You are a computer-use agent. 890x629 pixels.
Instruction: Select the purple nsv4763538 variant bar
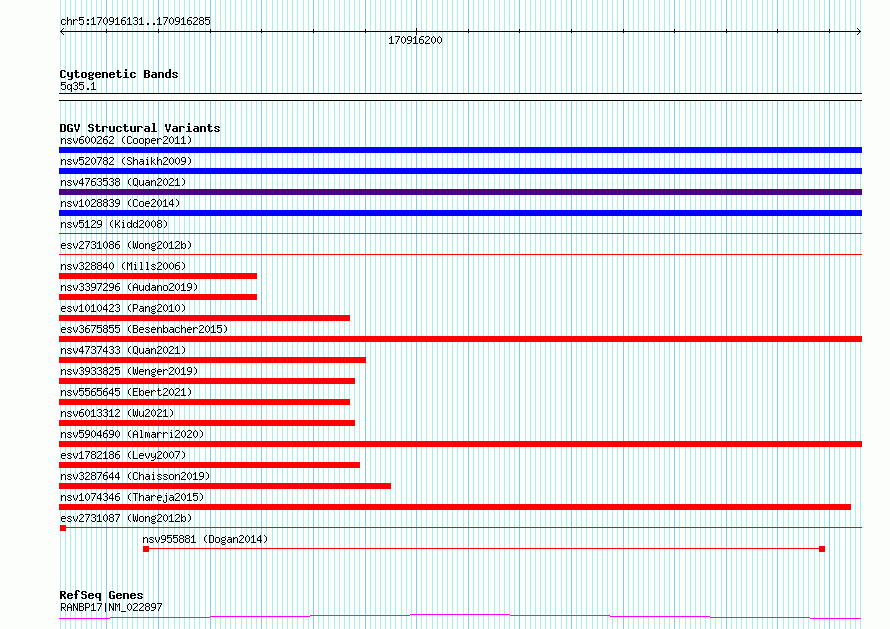[x=460, y=192]
